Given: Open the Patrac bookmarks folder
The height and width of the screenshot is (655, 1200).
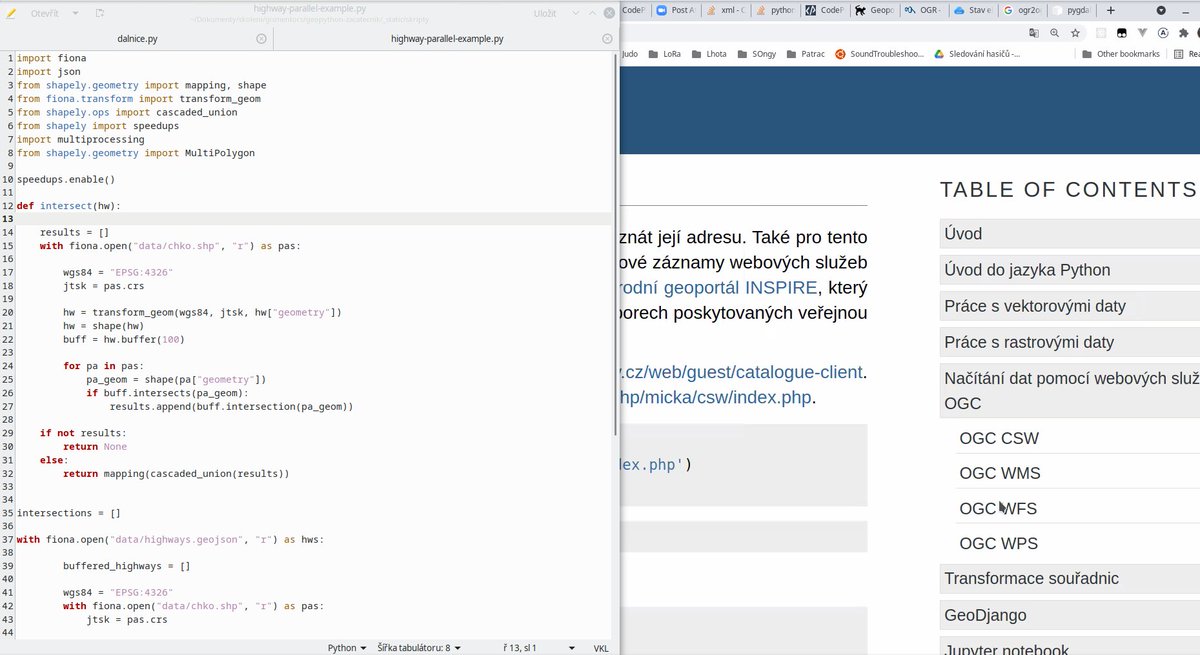Looking at the screenshot, I should [805, 54].
